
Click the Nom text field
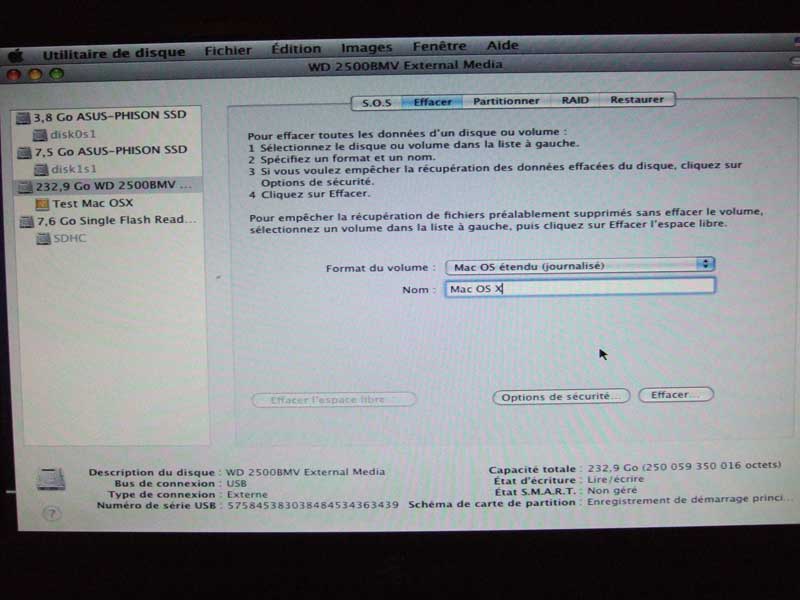coord(580,287)
